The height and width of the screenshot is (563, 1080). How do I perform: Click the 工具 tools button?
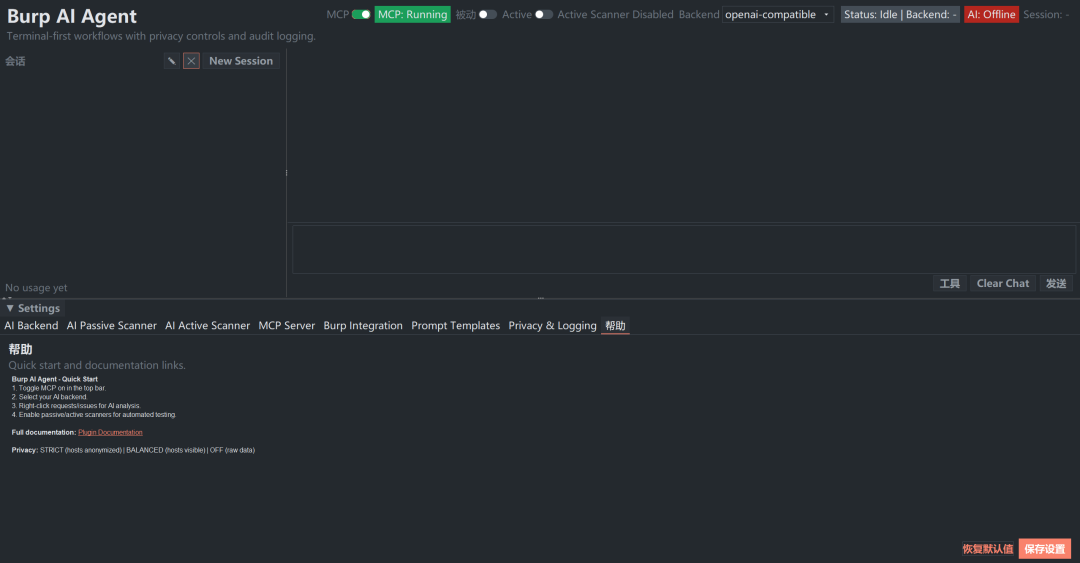950,283
